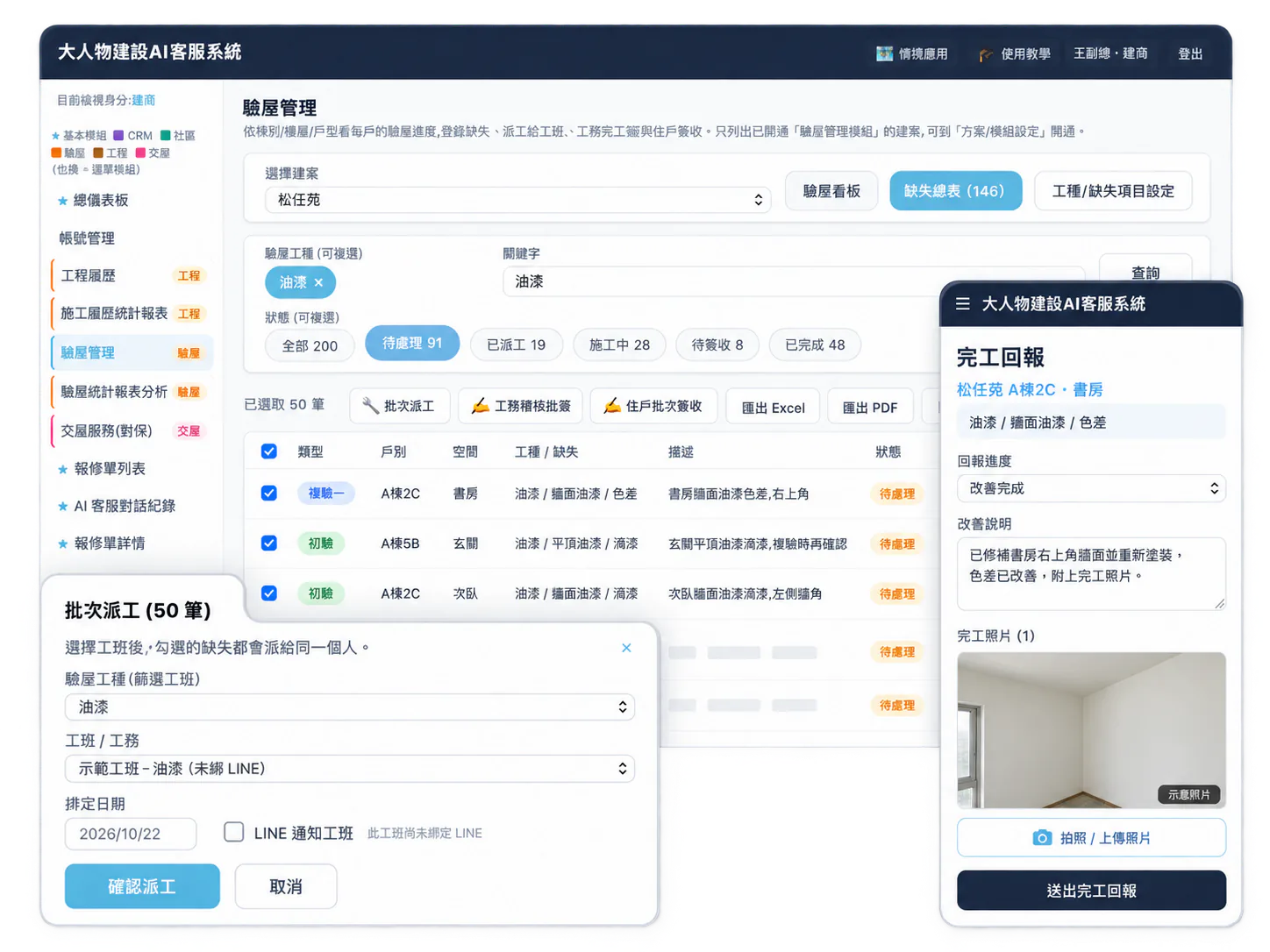1270x952 pixels.
Task: Select the 全部 200 status filter
Action: pyautogui.click(x=310, y=345)
